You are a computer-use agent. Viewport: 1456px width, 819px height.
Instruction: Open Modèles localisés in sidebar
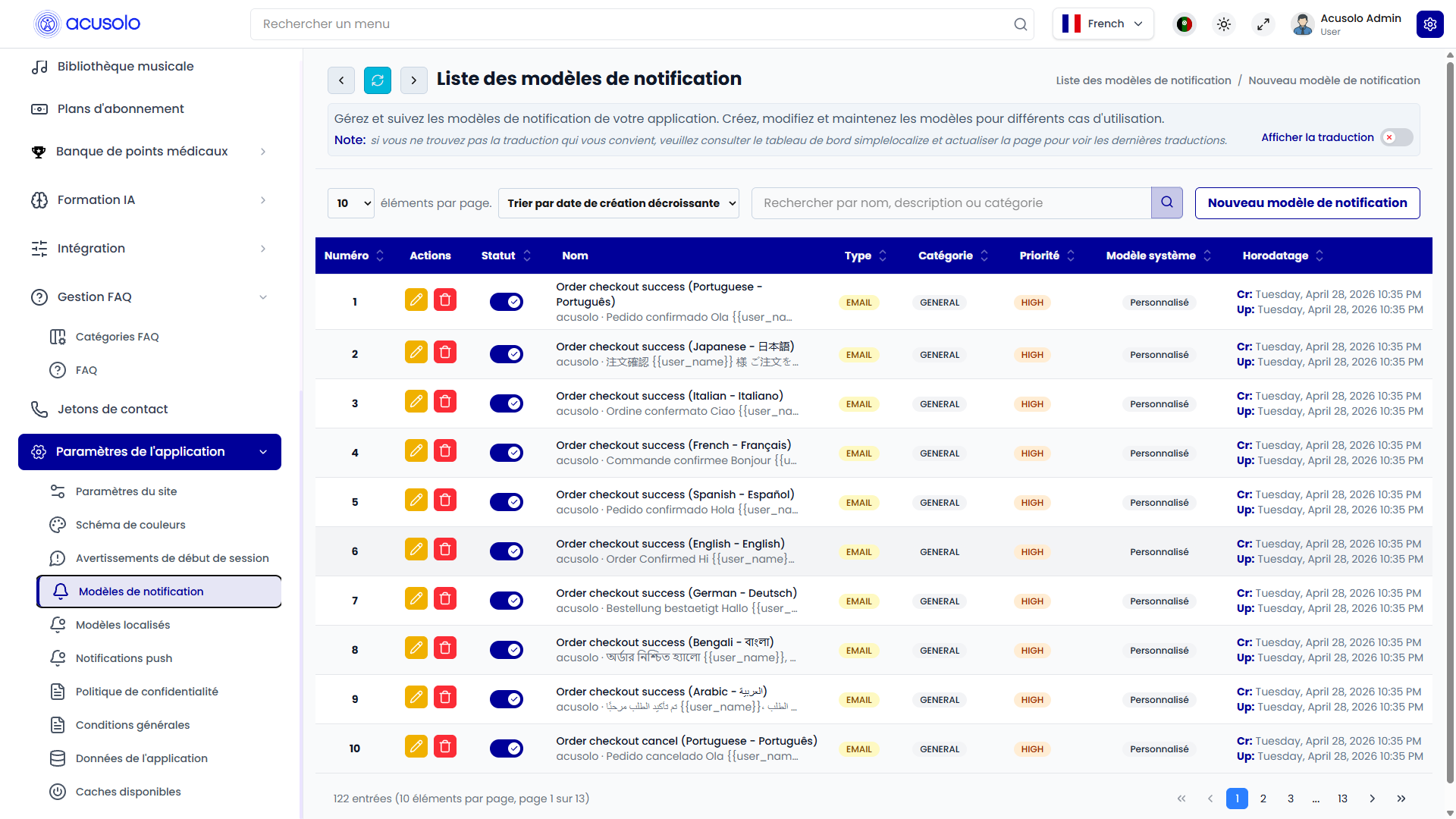click(123, 625)
